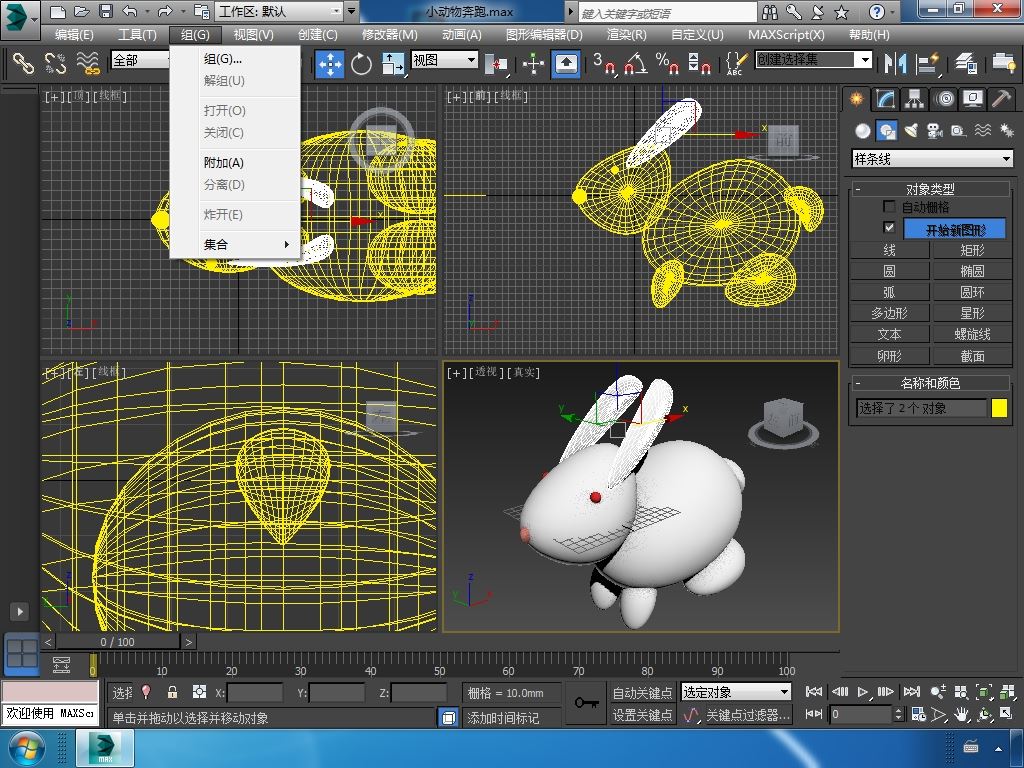Viewport: 1024px width, 768px height.
Task: Choose the Select and Rotate tool
Action: tap(360, 63)
